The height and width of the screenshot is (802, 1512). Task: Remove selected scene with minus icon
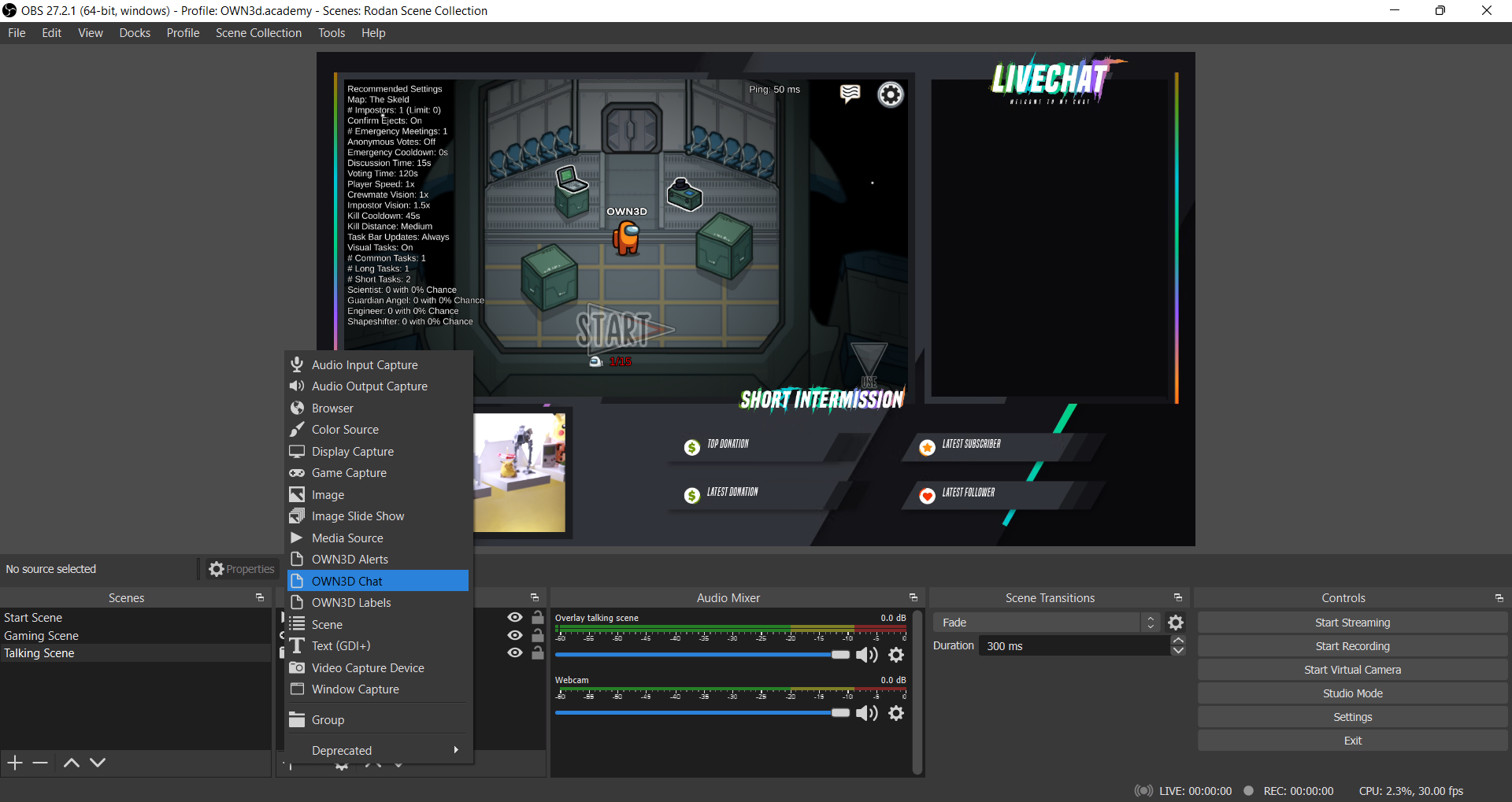point(41,763)
